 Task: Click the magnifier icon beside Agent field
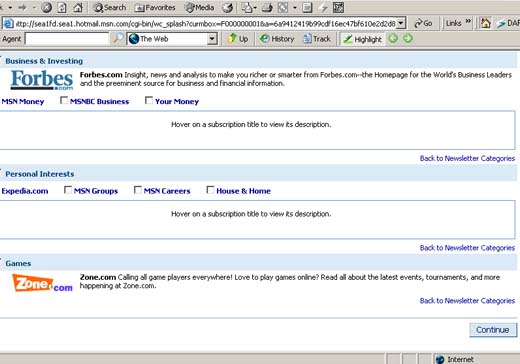click(118, 39)
